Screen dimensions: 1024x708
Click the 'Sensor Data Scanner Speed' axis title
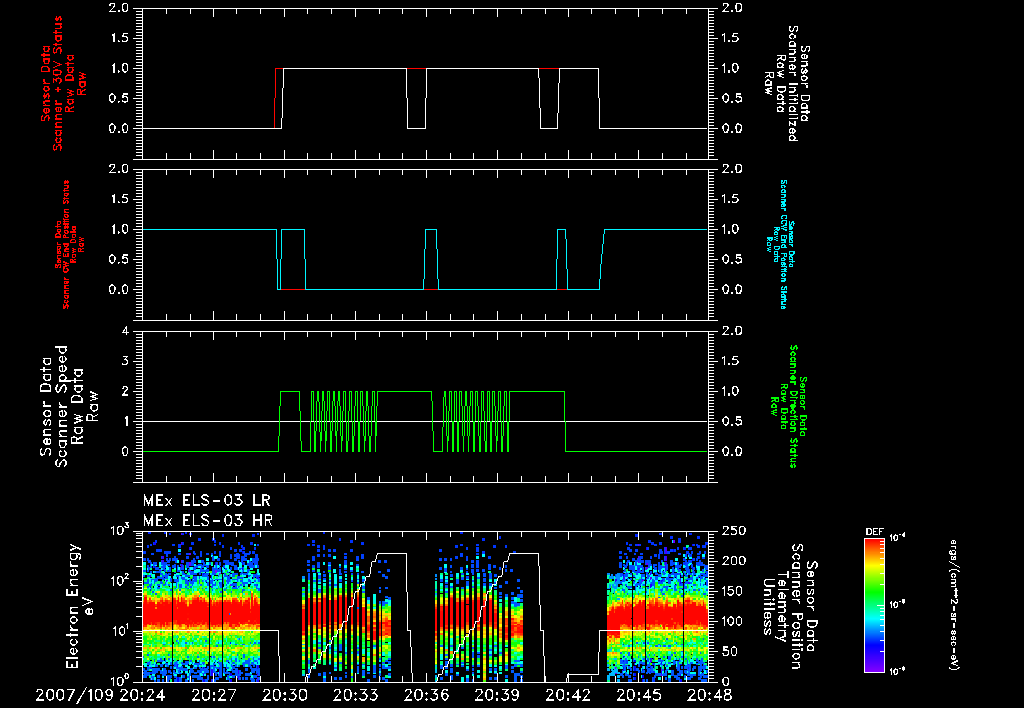(x=69, y=406)
